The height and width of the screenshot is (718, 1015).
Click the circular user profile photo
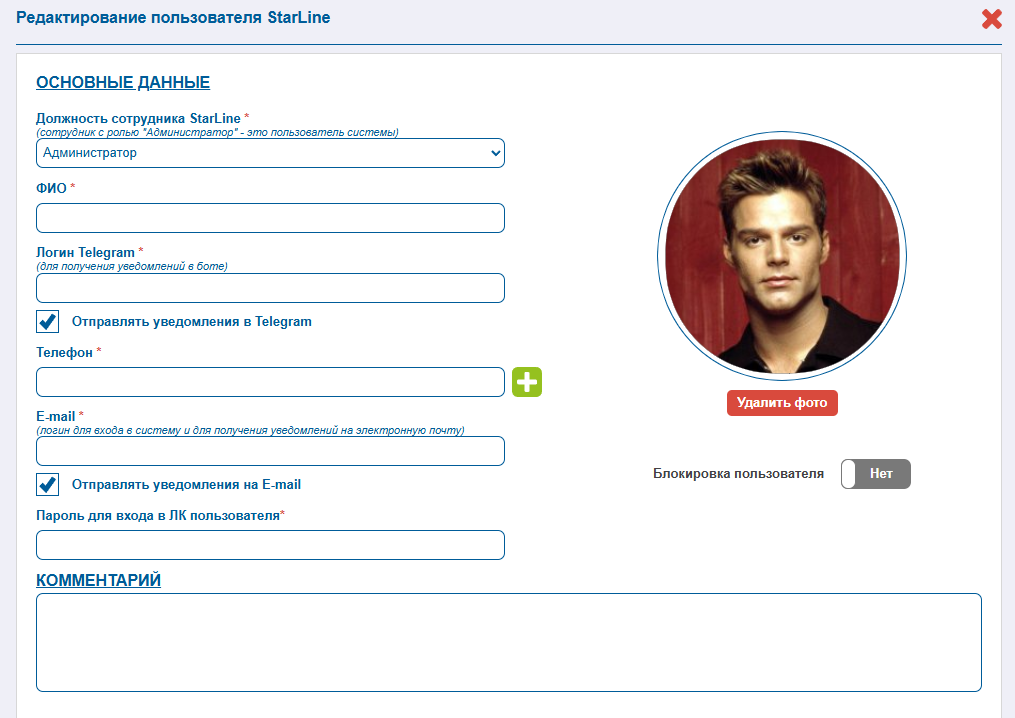tap(782, 256)
